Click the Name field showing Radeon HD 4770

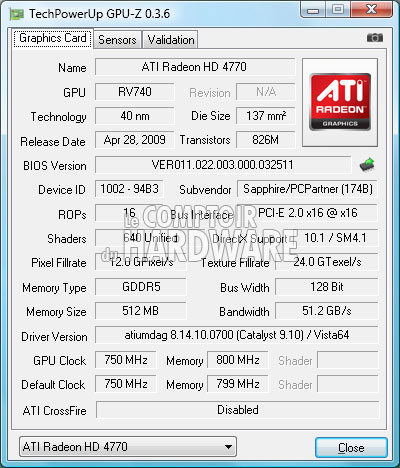pos(195,67)
